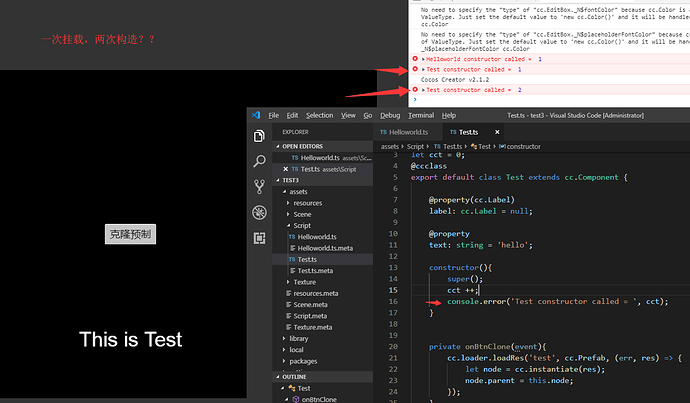690x403 pixels.
Task: Click 'assets' in the breadcrumb
Action: click(x=389, y=147)
